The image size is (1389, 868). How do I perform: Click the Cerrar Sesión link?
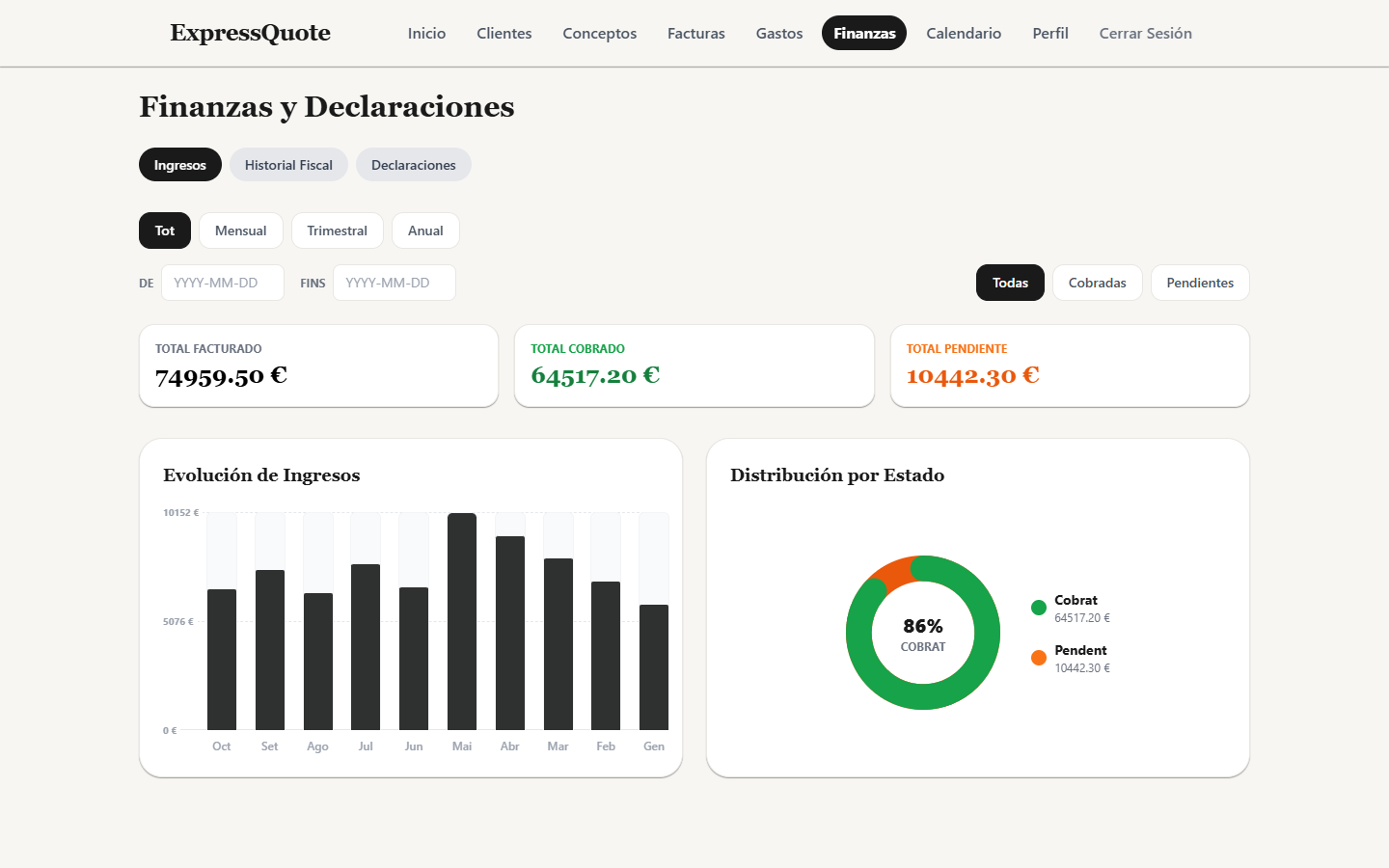[x=1145, y=33]
